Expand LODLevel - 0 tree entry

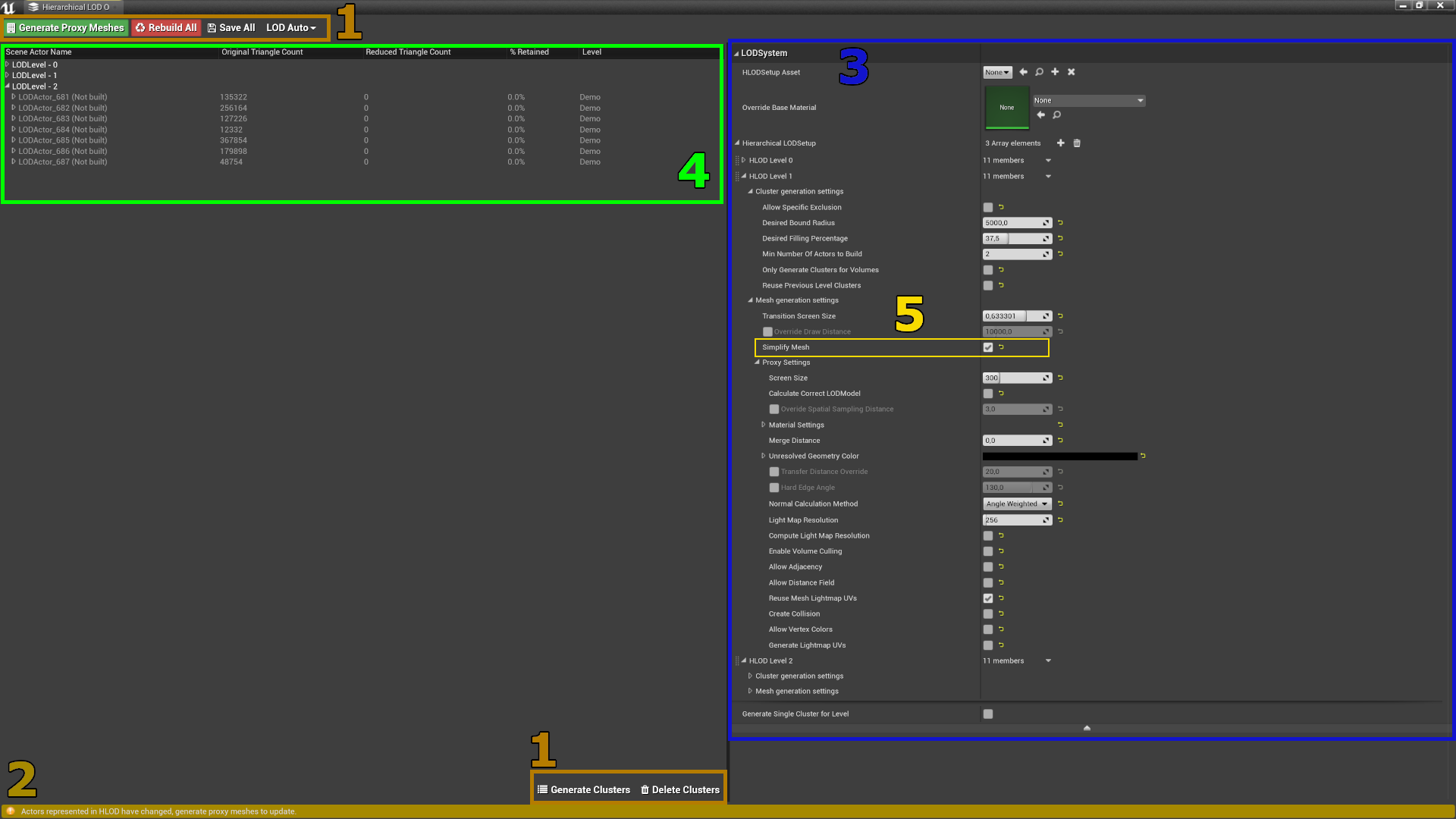point(8,64)
